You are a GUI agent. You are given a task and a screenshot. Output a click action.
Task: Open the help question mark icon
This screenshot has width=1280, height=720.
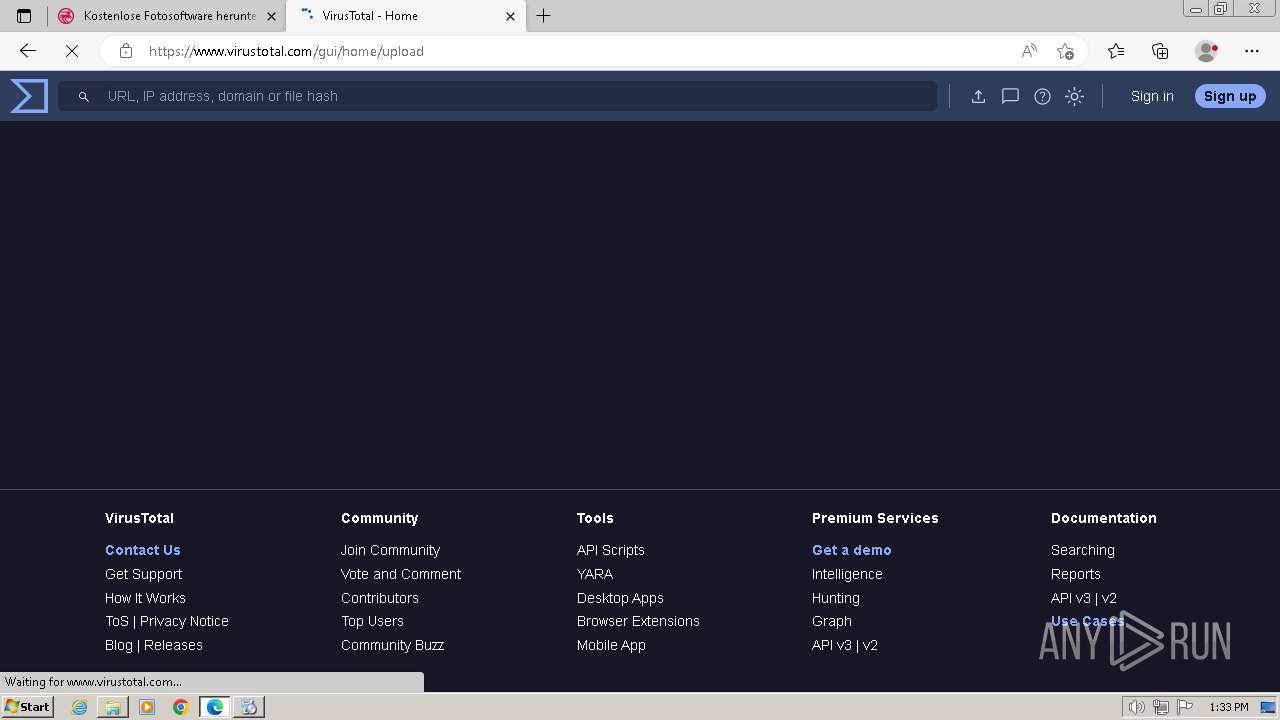[x=1042, y=96]
